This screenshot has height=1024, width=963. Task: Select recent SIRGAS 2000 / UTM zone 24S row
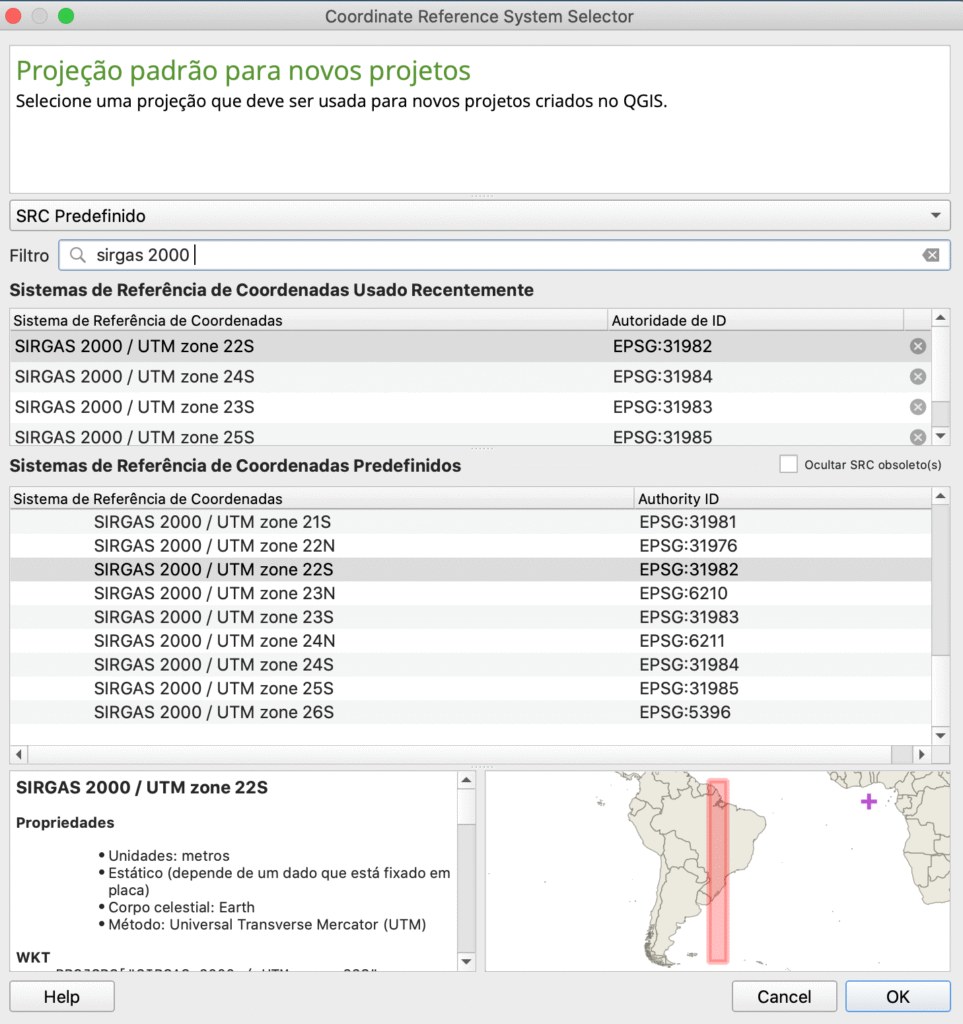[470, 377]
